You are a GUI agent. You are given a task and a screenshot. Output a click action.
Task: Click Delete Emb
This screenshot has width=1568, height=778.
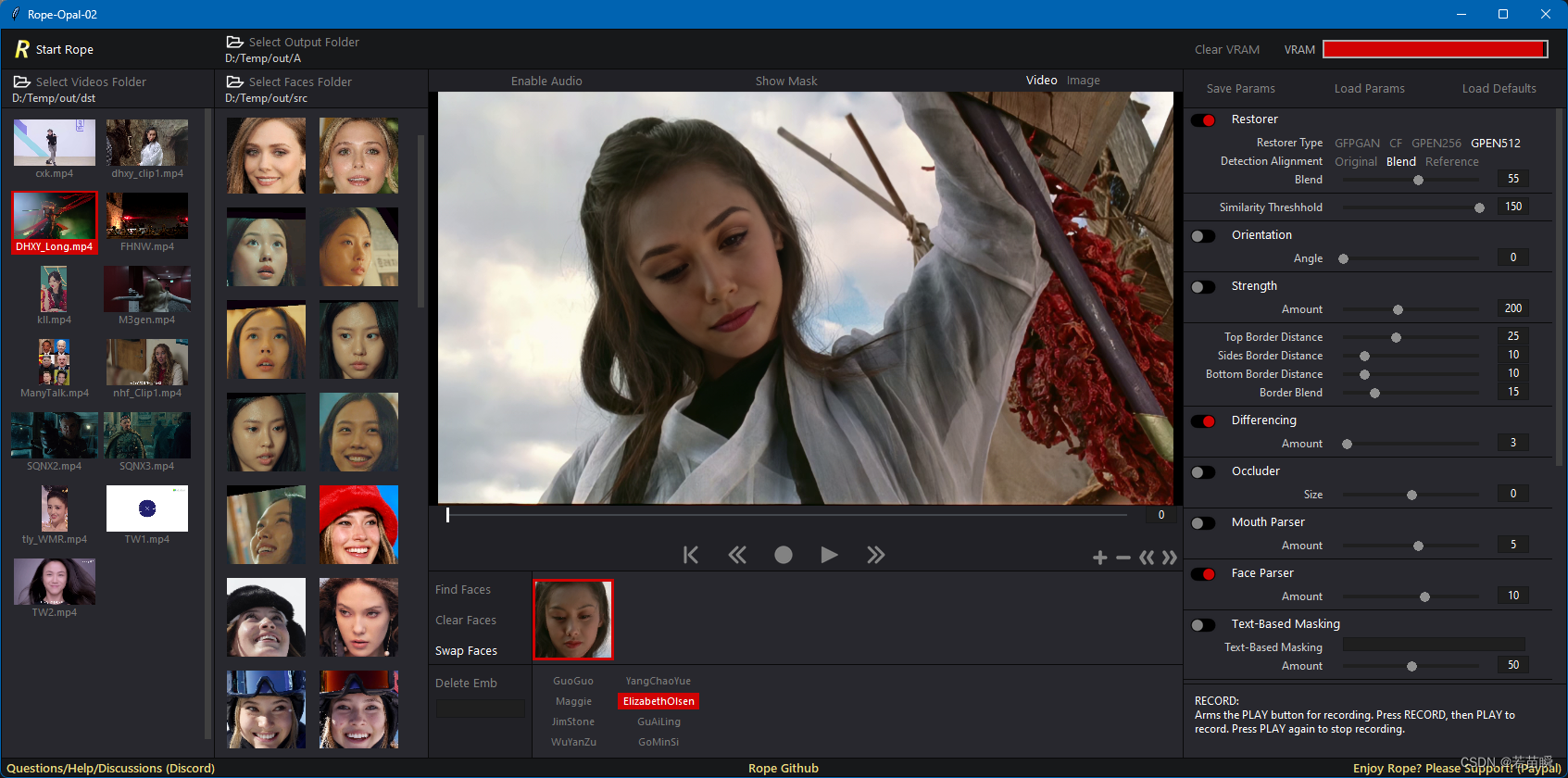[x=466, y=683]
